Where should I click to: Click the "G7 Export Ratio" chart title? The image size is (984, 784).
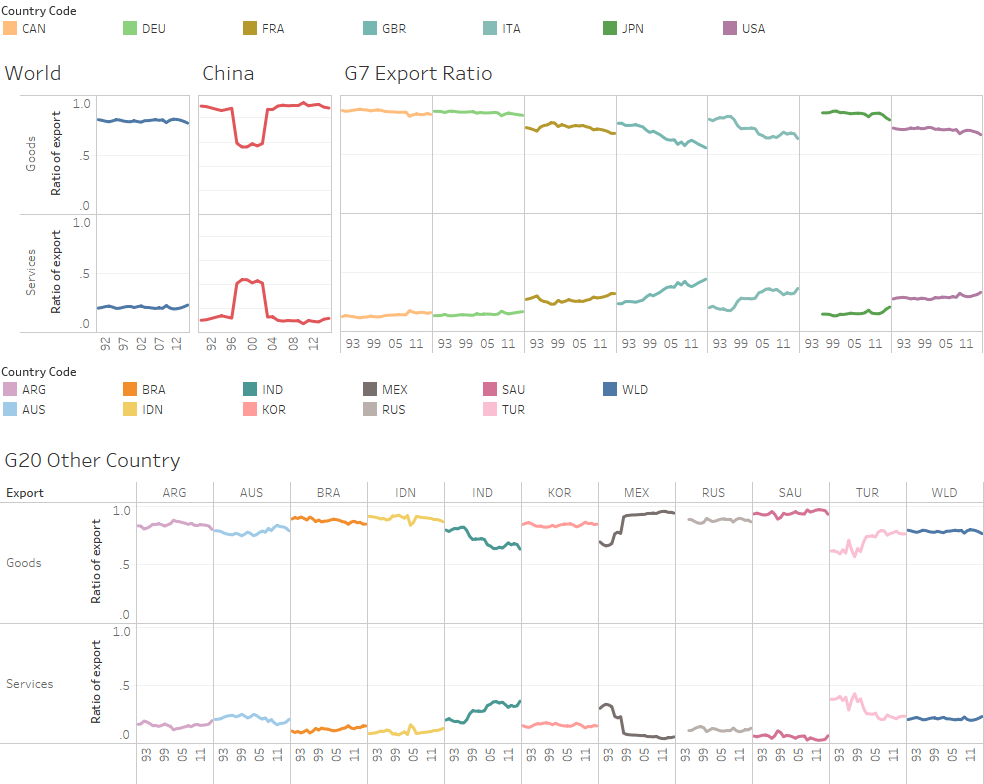[x=418, y=74]
